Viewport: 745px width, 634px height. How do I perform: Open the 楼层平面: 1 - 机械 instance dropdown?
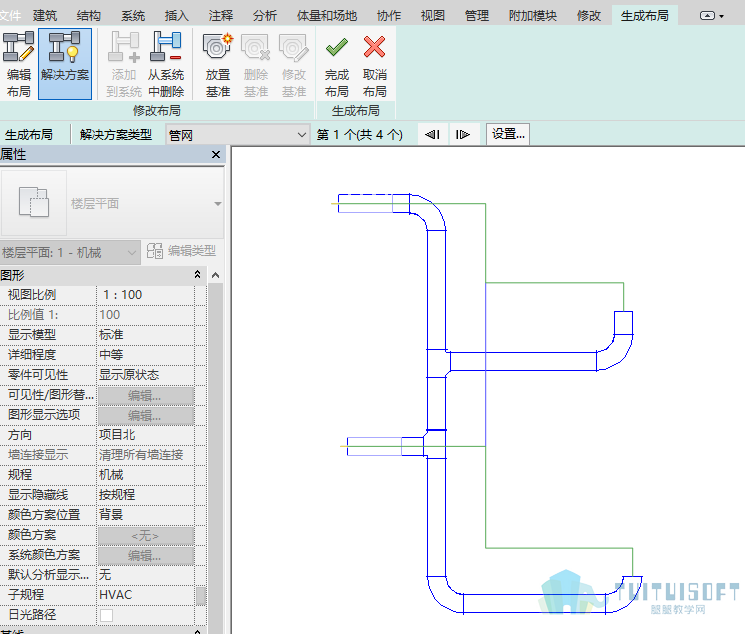pos(70,252)
